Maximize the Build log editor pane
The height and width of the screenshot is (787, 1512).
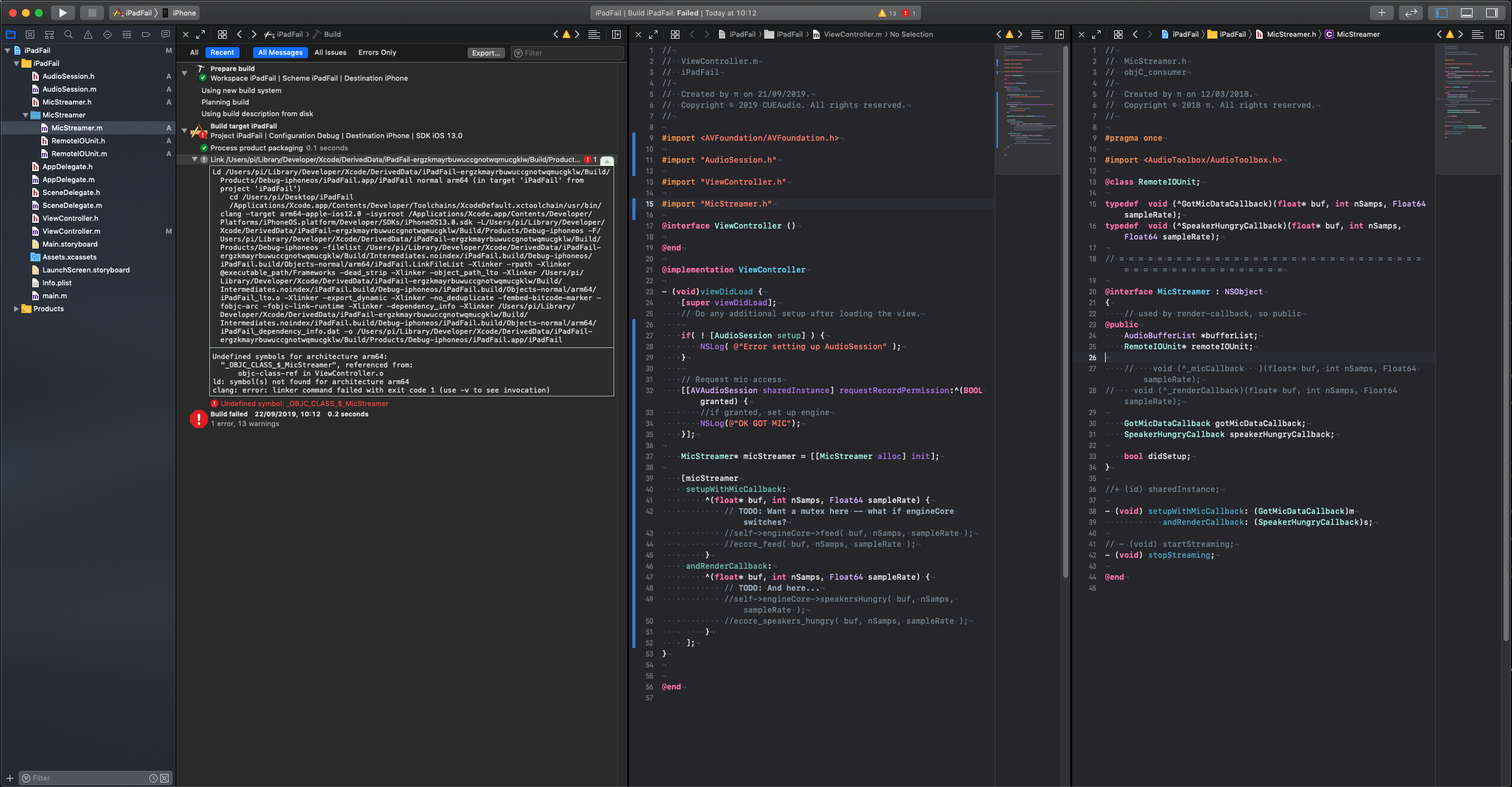(201, 34)
